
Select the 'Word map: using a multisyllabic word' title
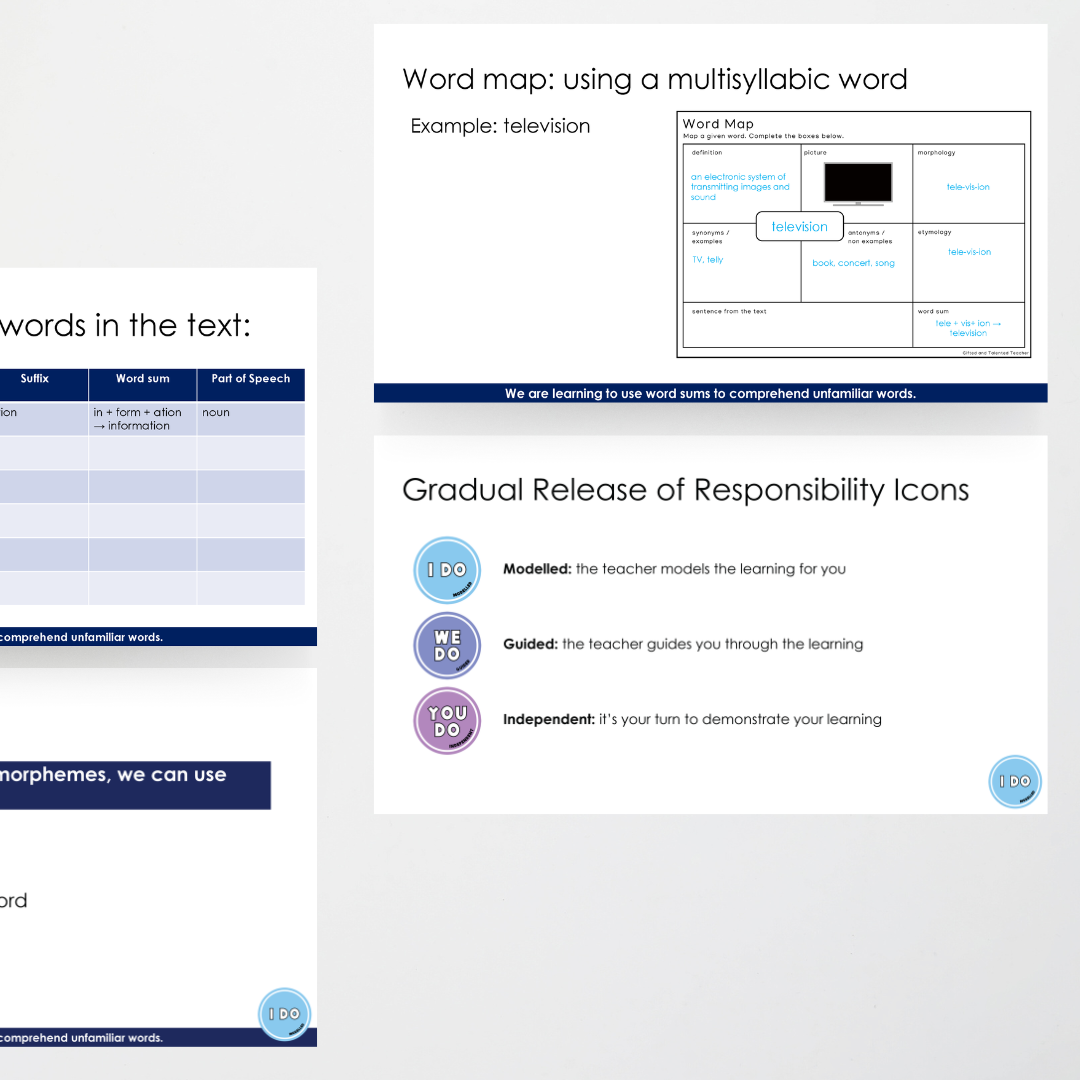click(x=654, y=79)
